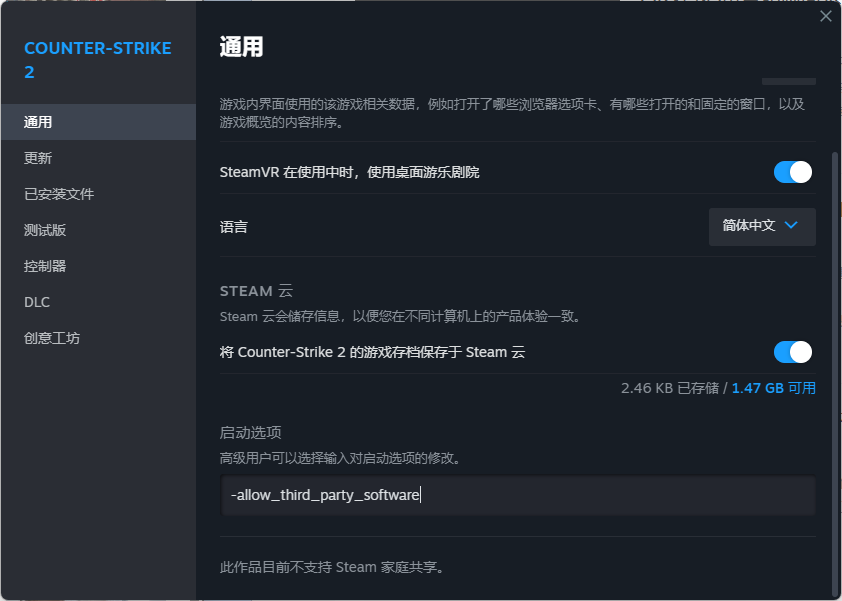The image size is (842, 601).
Task: Click the 2.46 KB 已存储 text
Action: click(x=670, y=388)
